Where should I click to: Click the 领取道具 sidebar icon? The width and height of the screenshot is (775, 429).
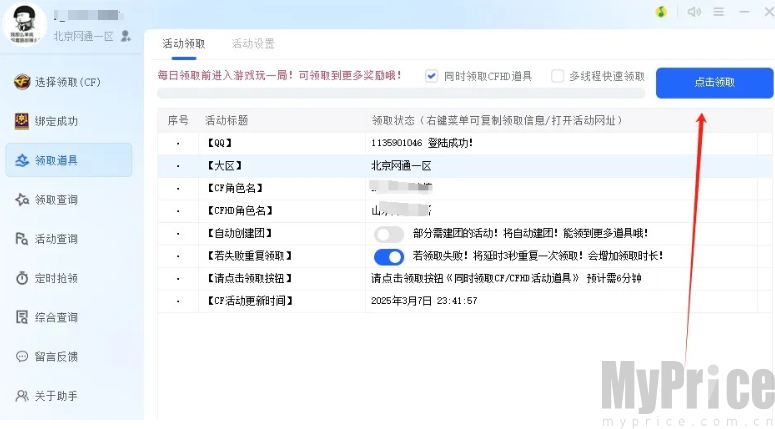click(22, 160)
